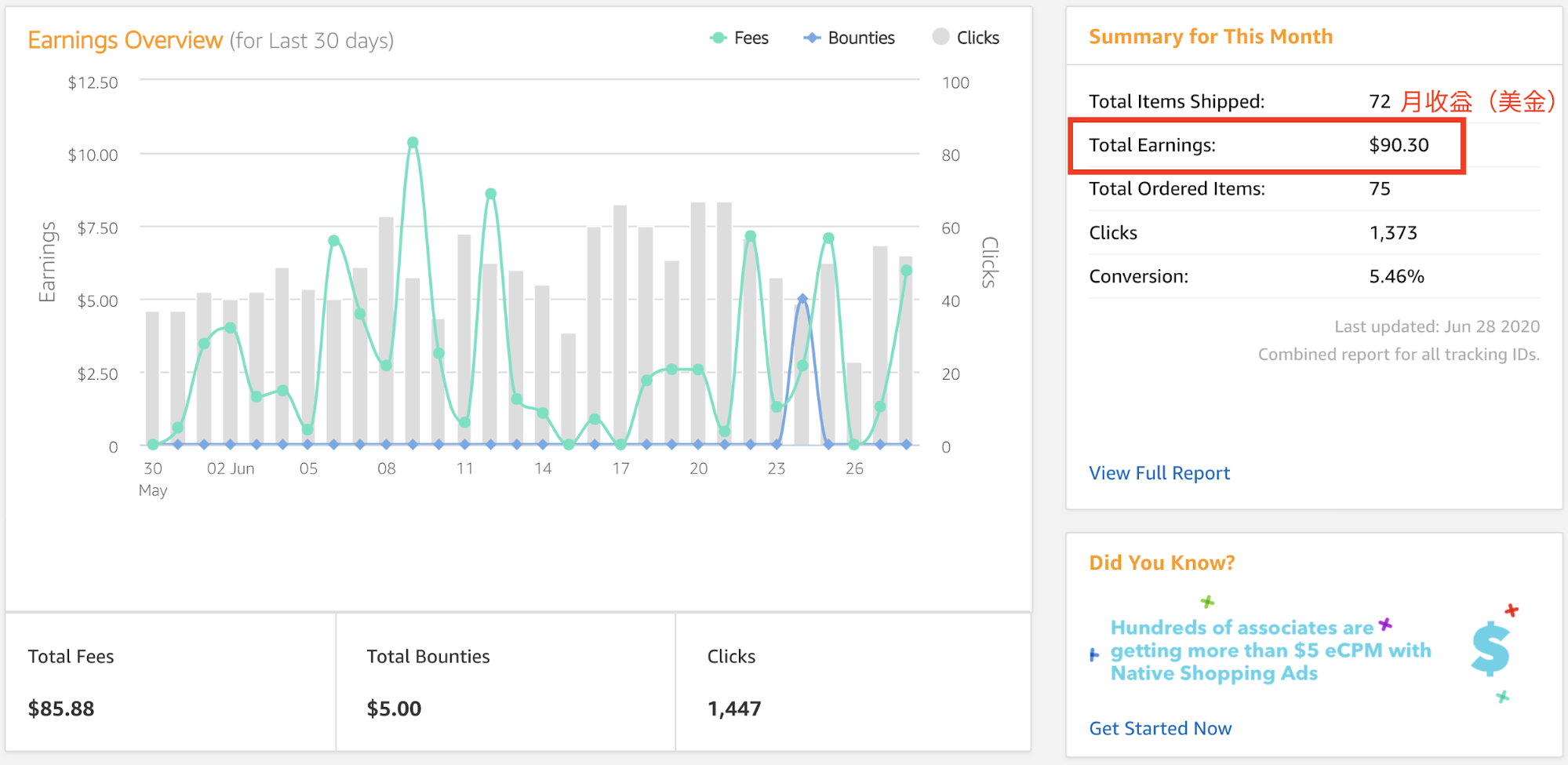Screen dimensions: 1568x765
Task: Toggle the Fees series in chart legend
Action: 739,38
